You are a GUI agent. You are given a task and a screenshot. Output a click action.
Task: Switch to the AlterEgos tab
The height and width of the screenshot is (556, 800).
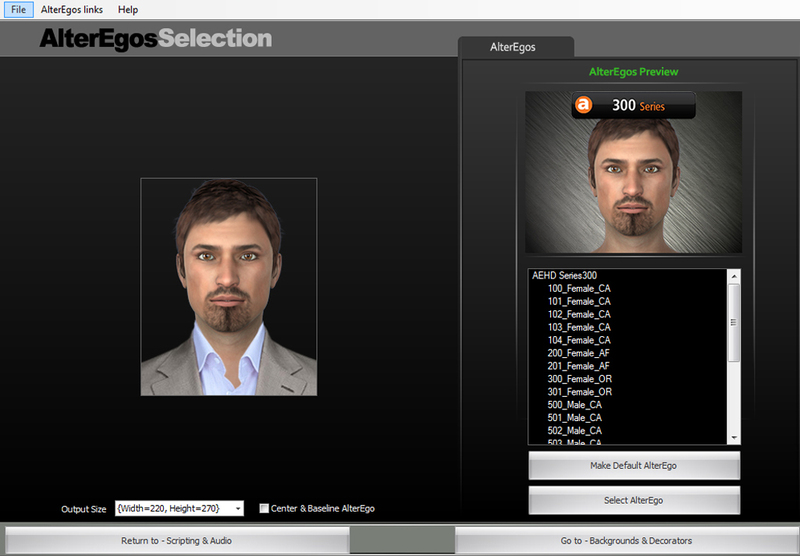(x=515, y=47)
